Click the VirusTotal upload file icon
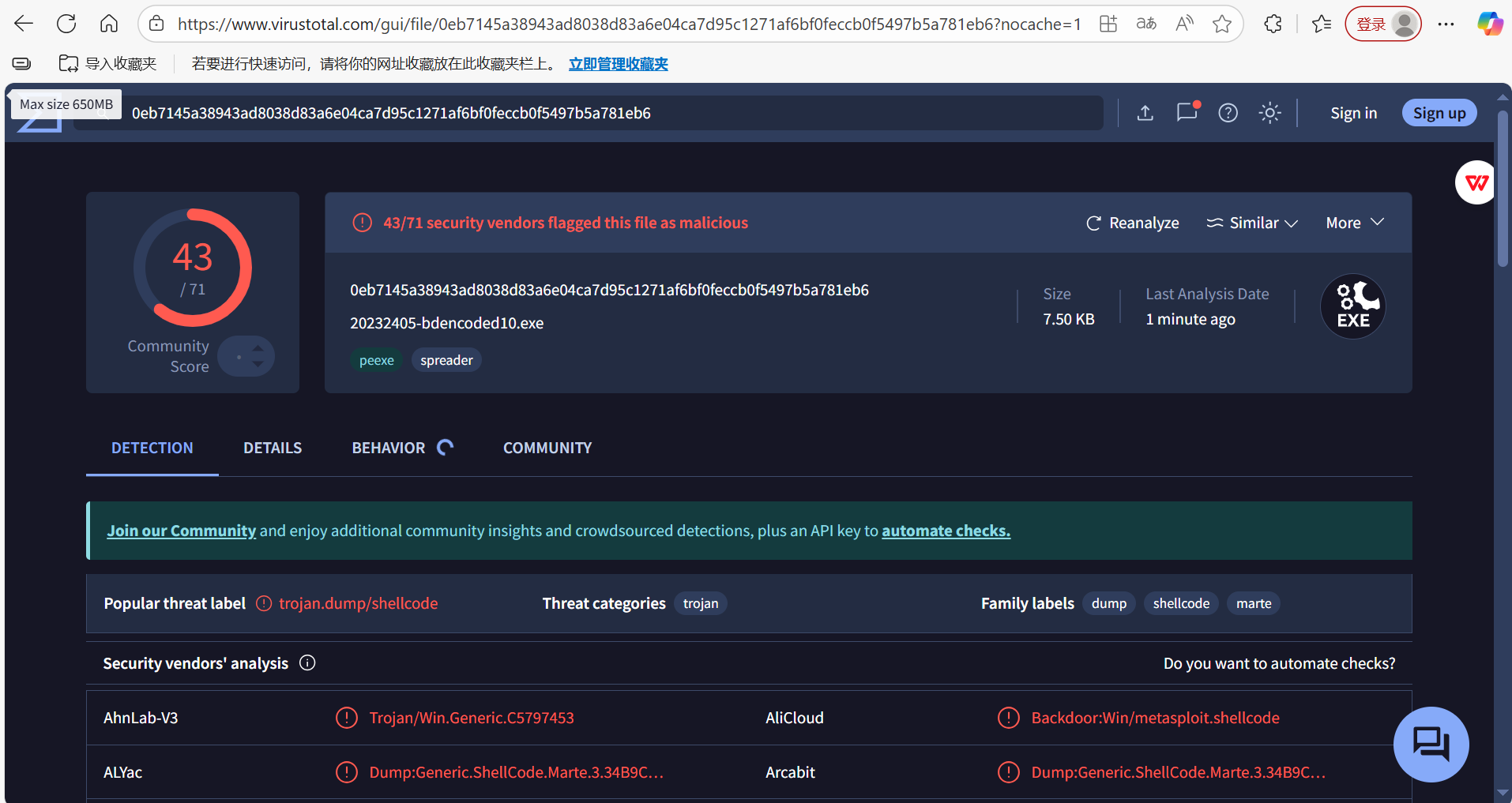 coord(1145,113)
